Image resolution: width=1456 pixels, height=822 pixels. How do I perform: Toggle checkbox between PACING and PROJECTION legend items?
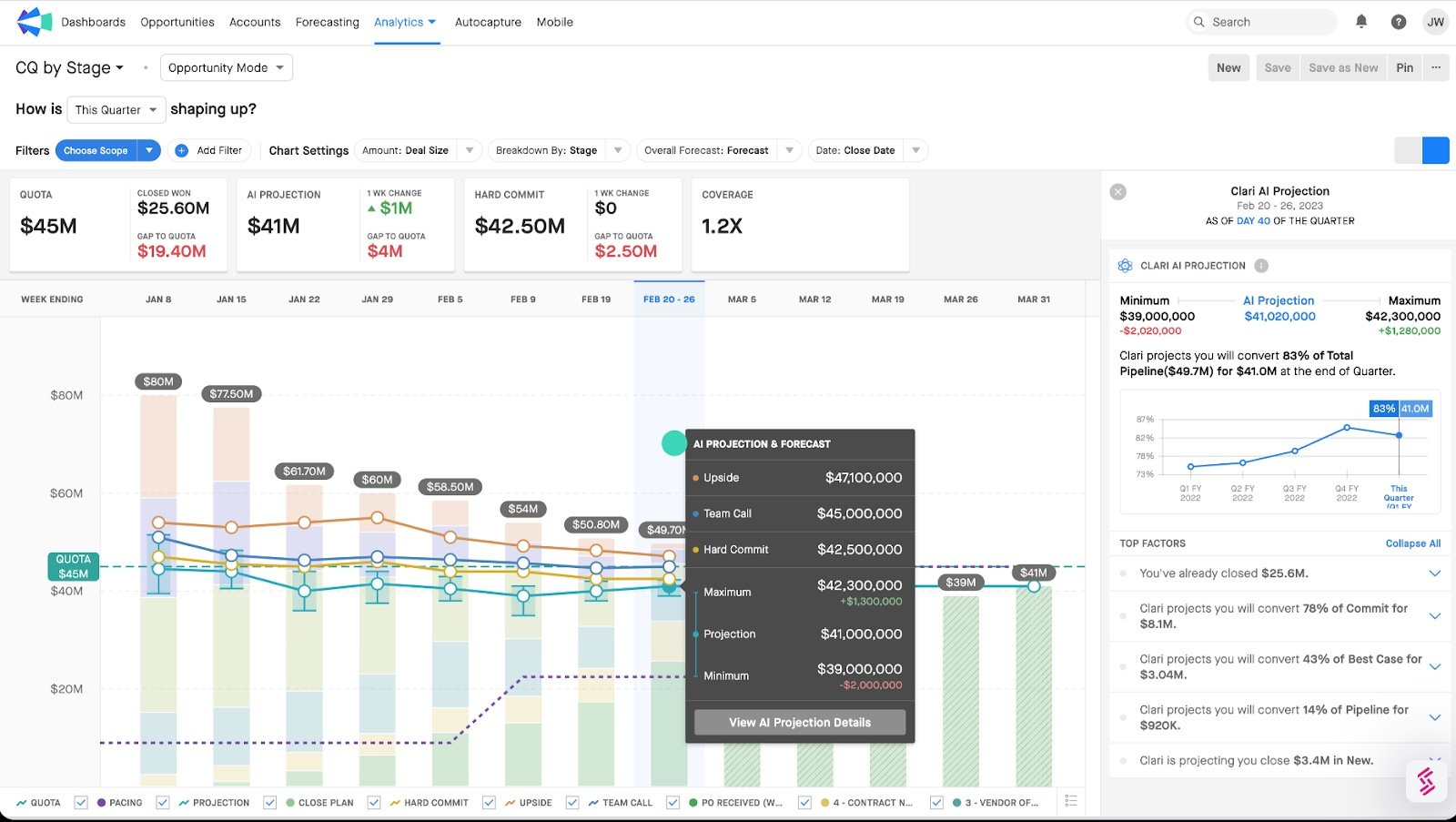162,802
